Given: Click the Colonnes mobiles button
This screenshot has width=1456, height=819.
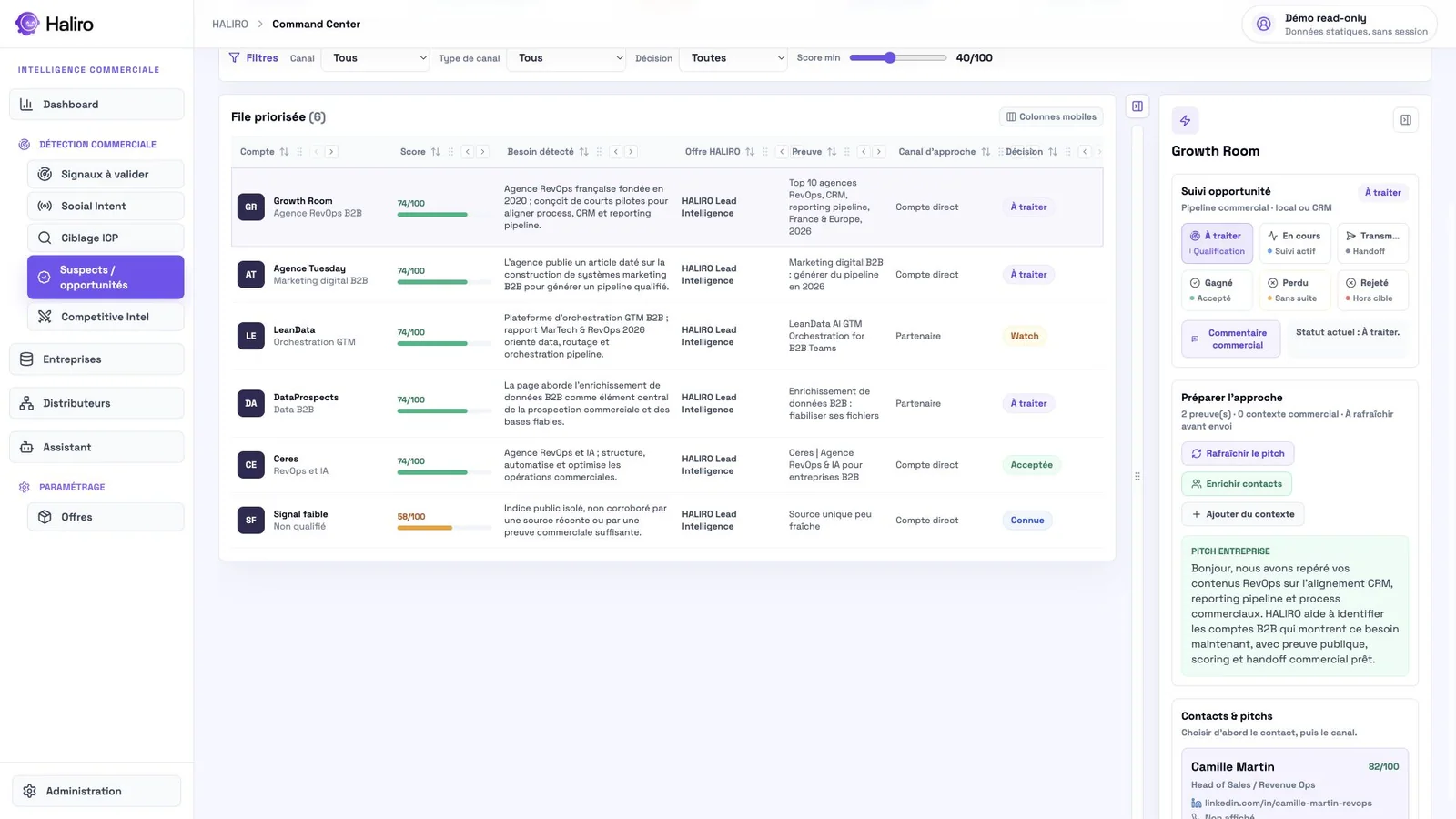Looking at the screenshot, I should click(x=1051, y=116).
